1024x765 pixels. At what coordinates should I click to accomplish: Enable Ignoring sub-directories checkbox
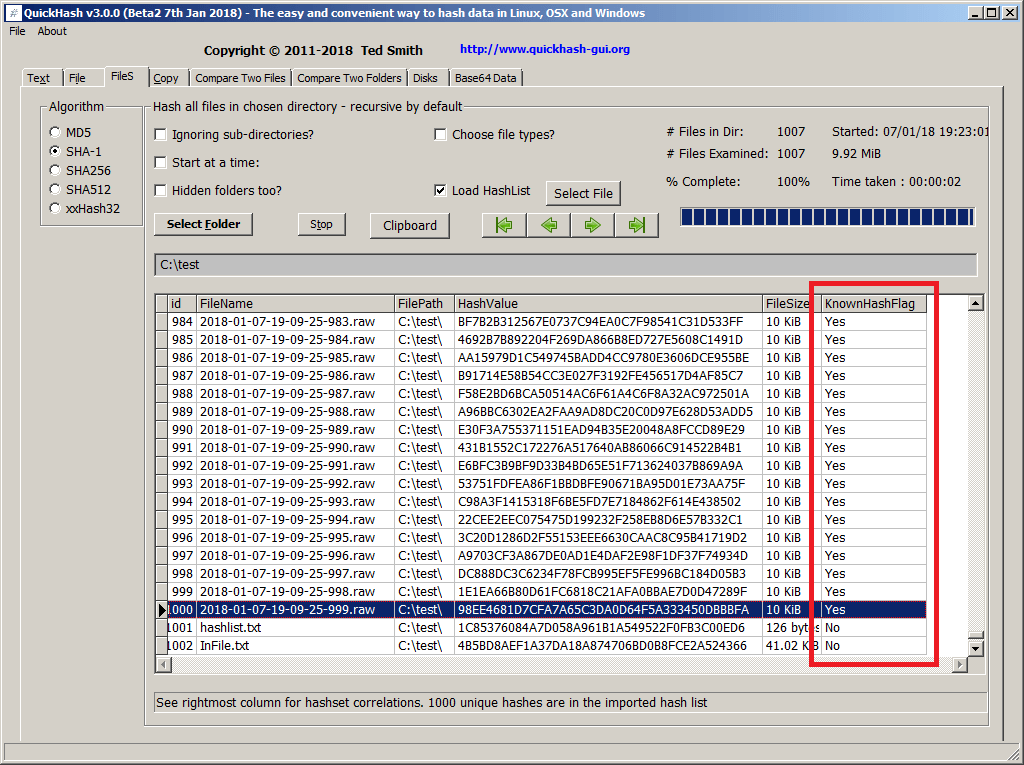click(160, 134)
